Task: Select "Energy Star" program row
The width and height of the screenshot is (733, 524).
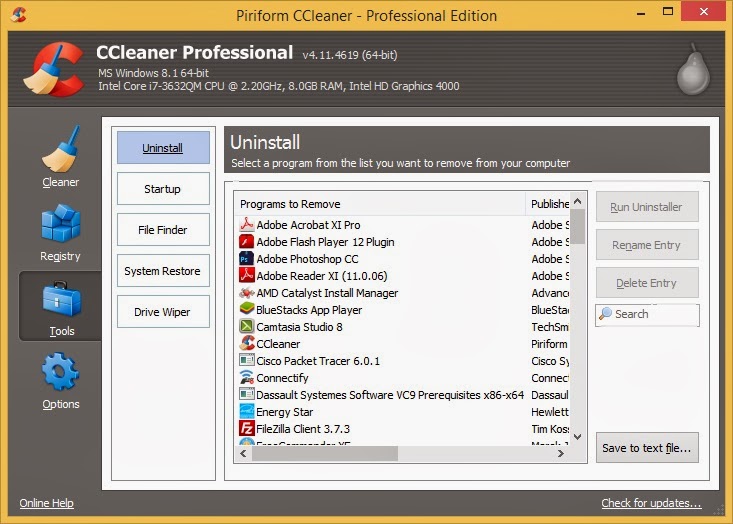Action: tap(402, 412)
